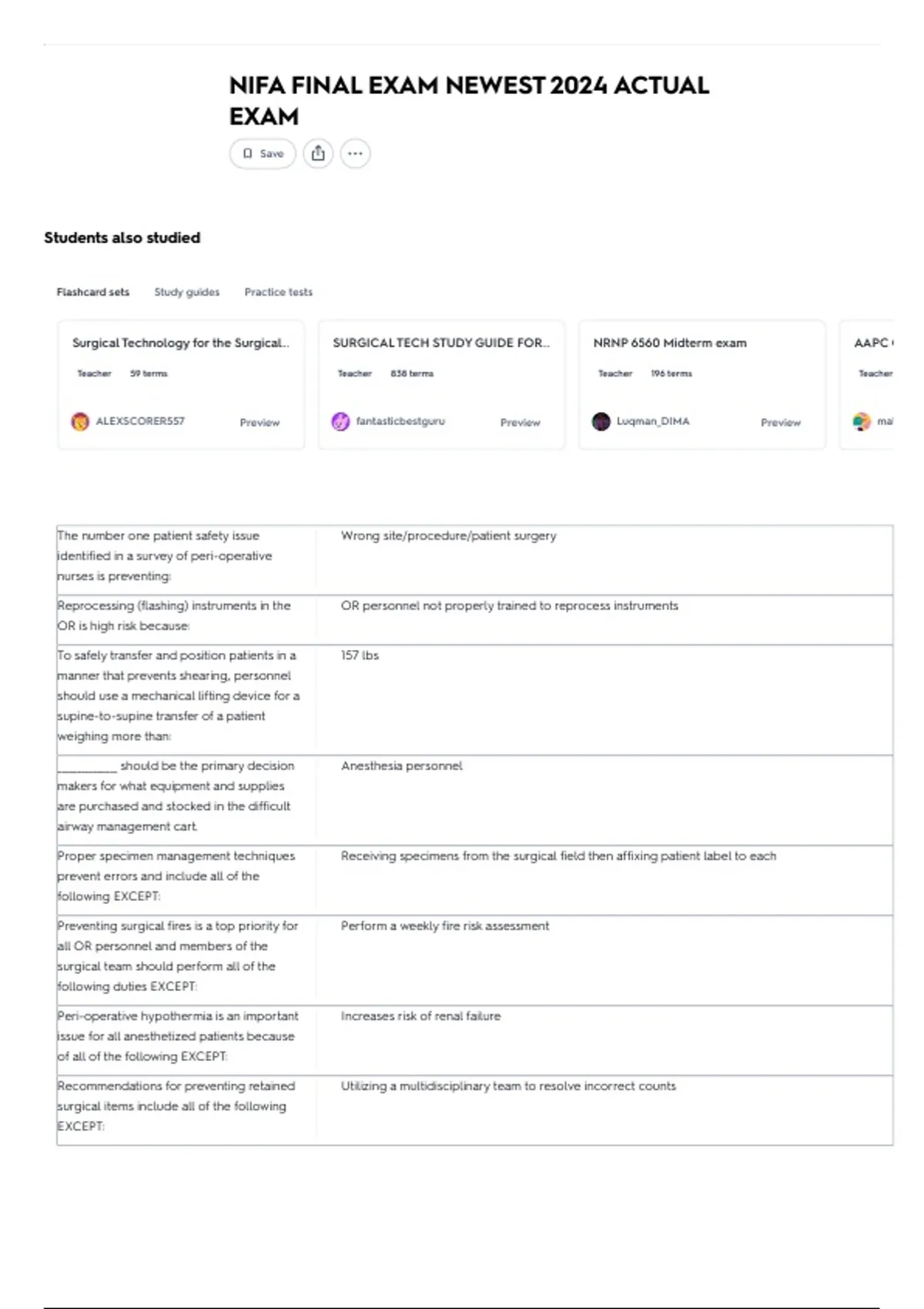Open the NRNP 6560 Midterm exam card
This screenshot has height=1309, width=924.
[701, 385]
